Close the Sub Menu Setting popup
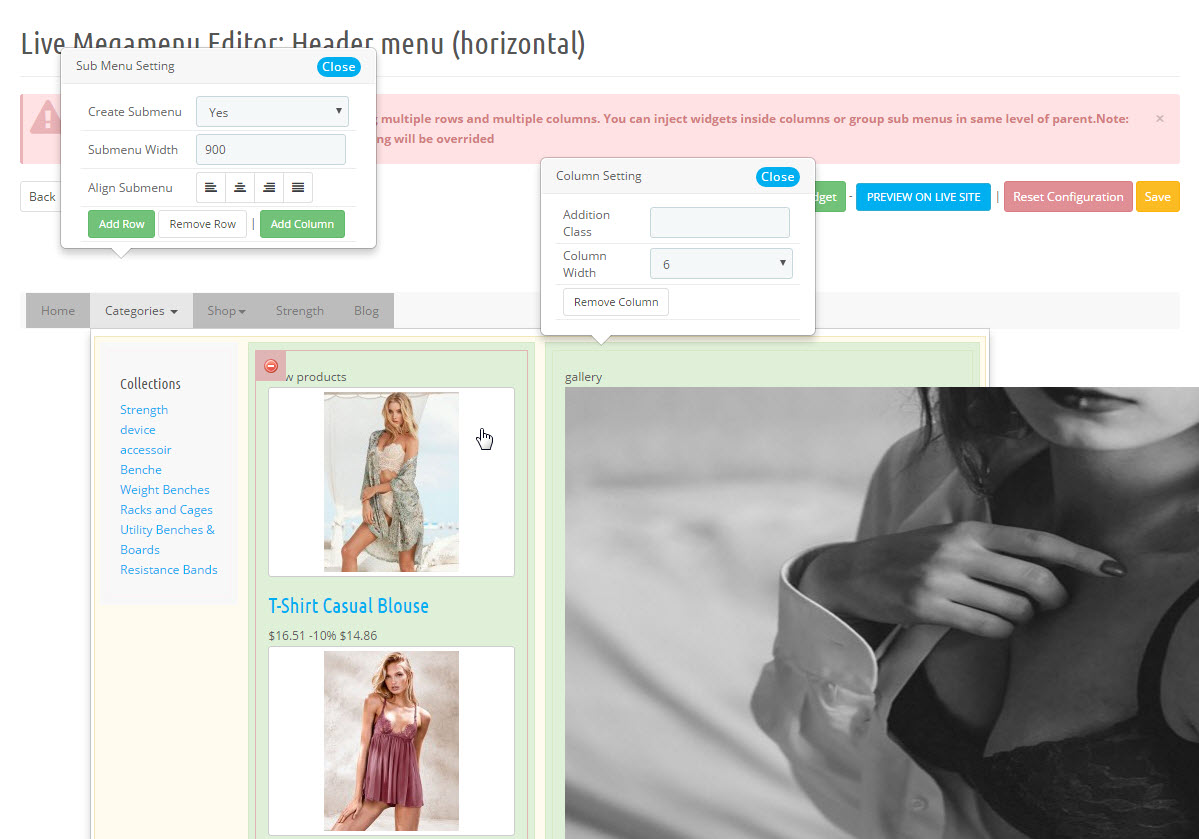This screenshot has height=839, width=1199. click(x=339, y=67)
